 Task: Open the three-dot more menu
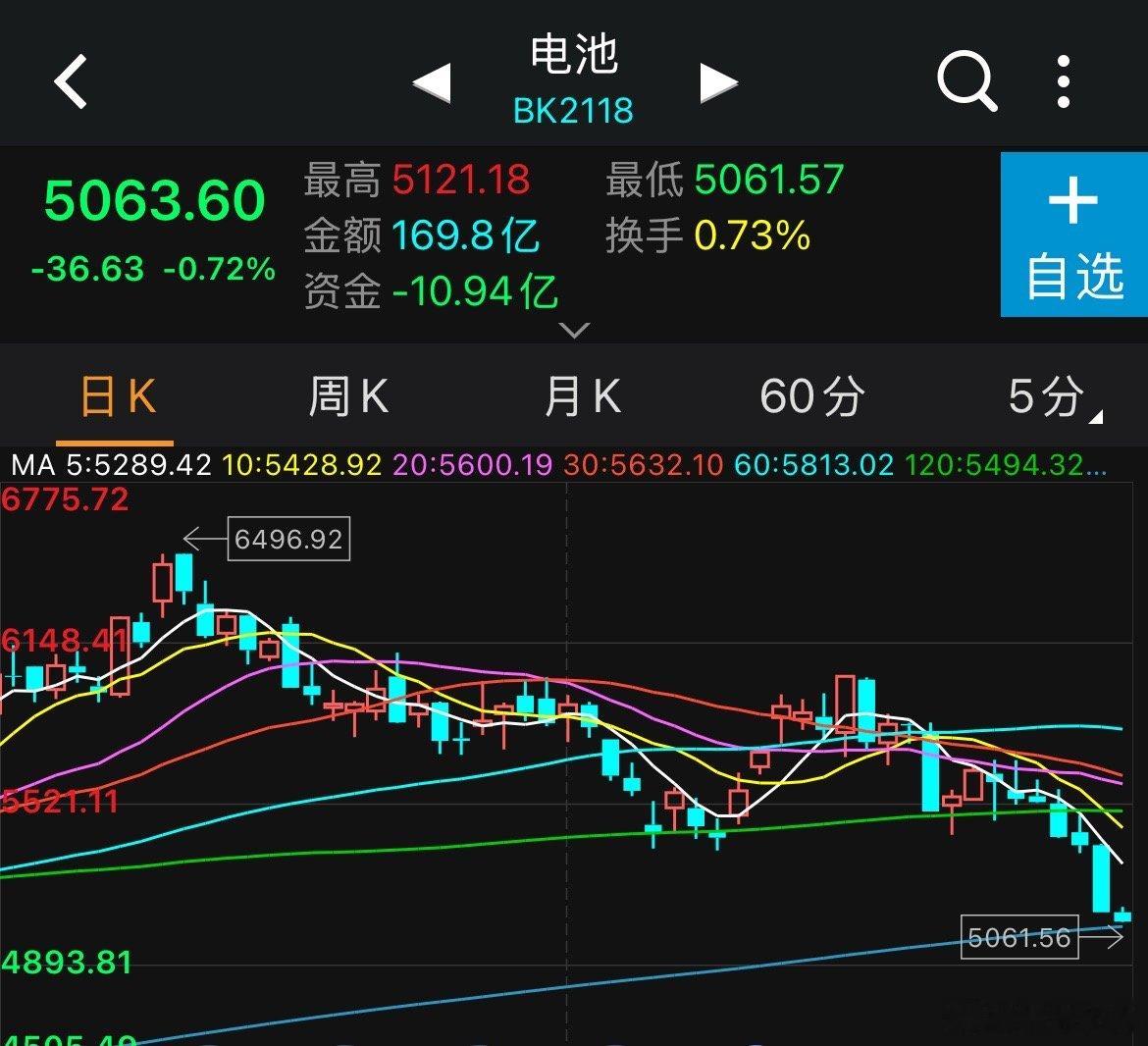tap(1064, 81)
